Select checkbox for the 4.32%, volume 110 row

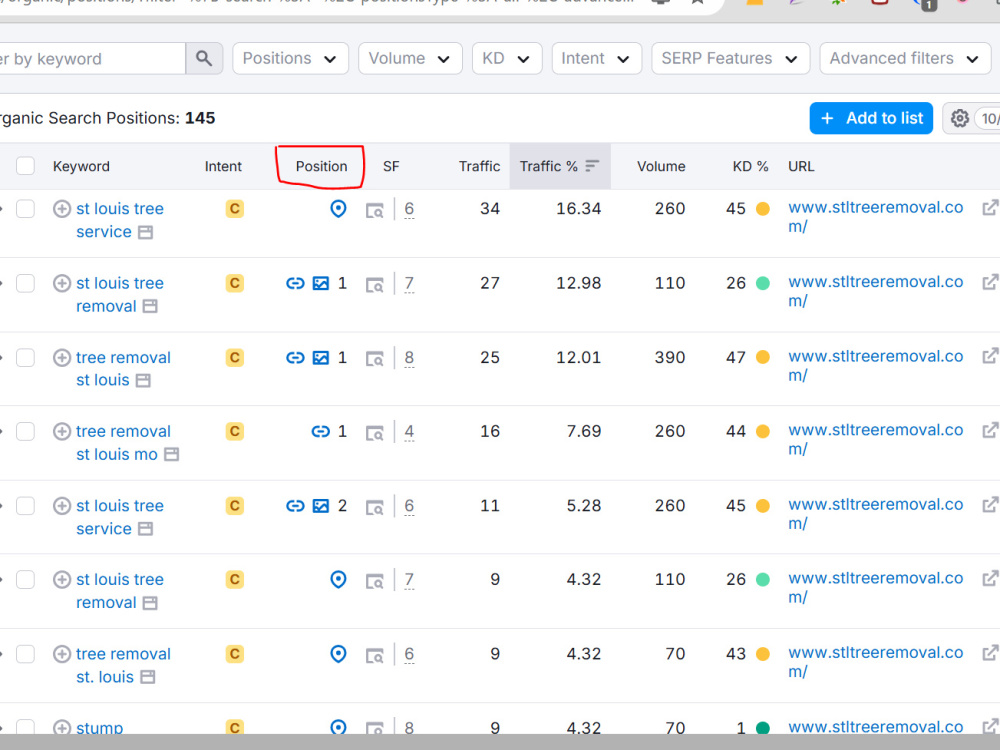pyautogui.click(x=26, y=580)
